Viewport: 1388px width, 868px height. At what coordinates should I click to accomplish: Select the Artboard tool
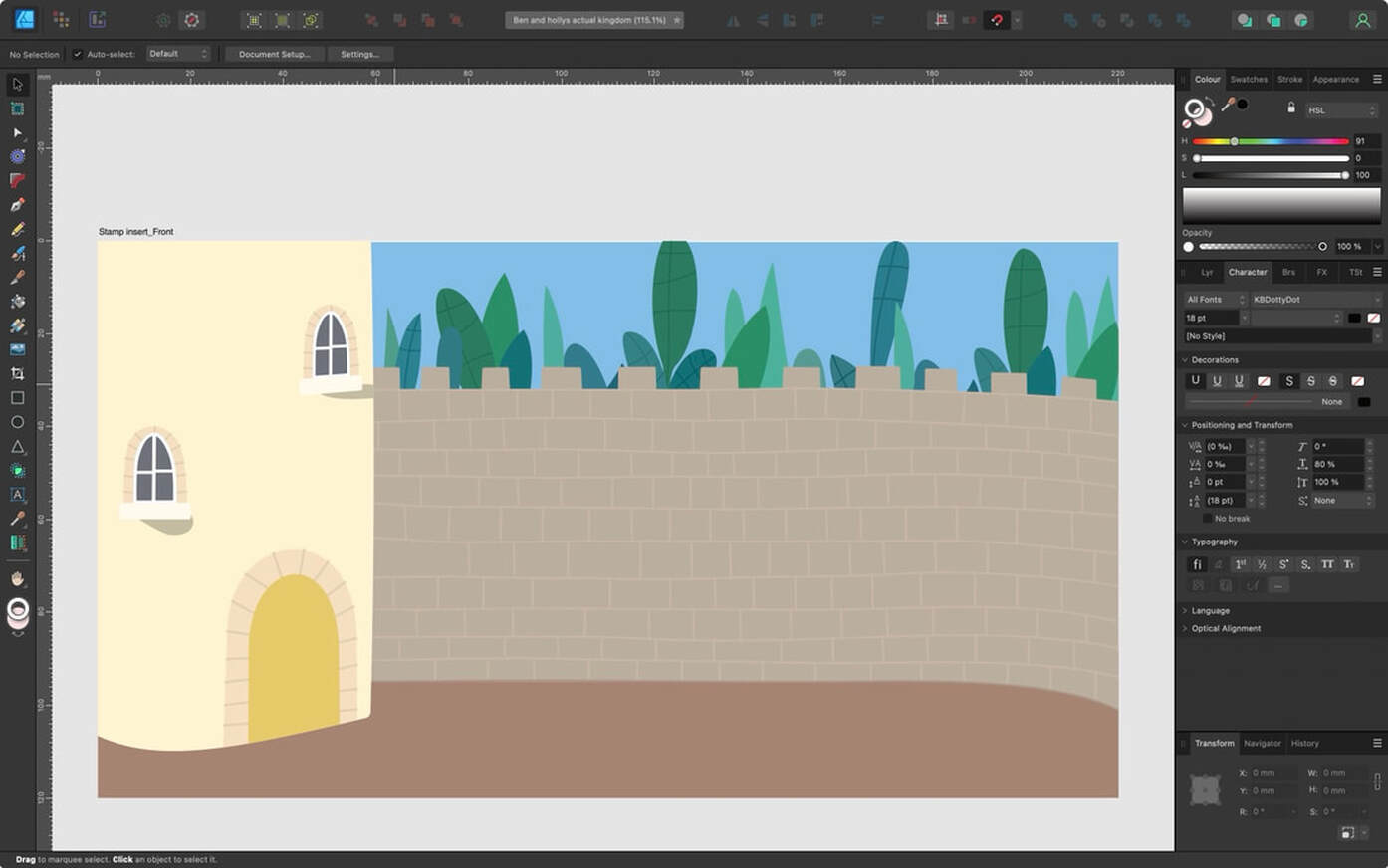pos(17,108)
